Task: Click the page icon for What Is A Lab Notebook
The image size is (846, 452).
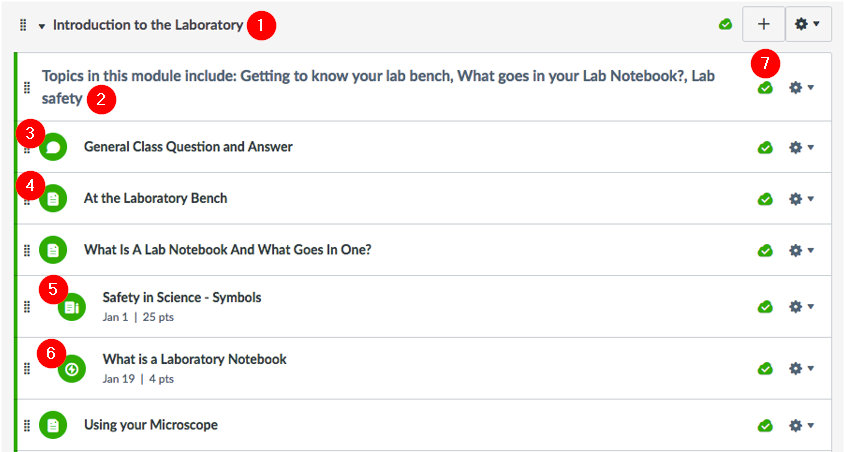Action: pos(53,250)
